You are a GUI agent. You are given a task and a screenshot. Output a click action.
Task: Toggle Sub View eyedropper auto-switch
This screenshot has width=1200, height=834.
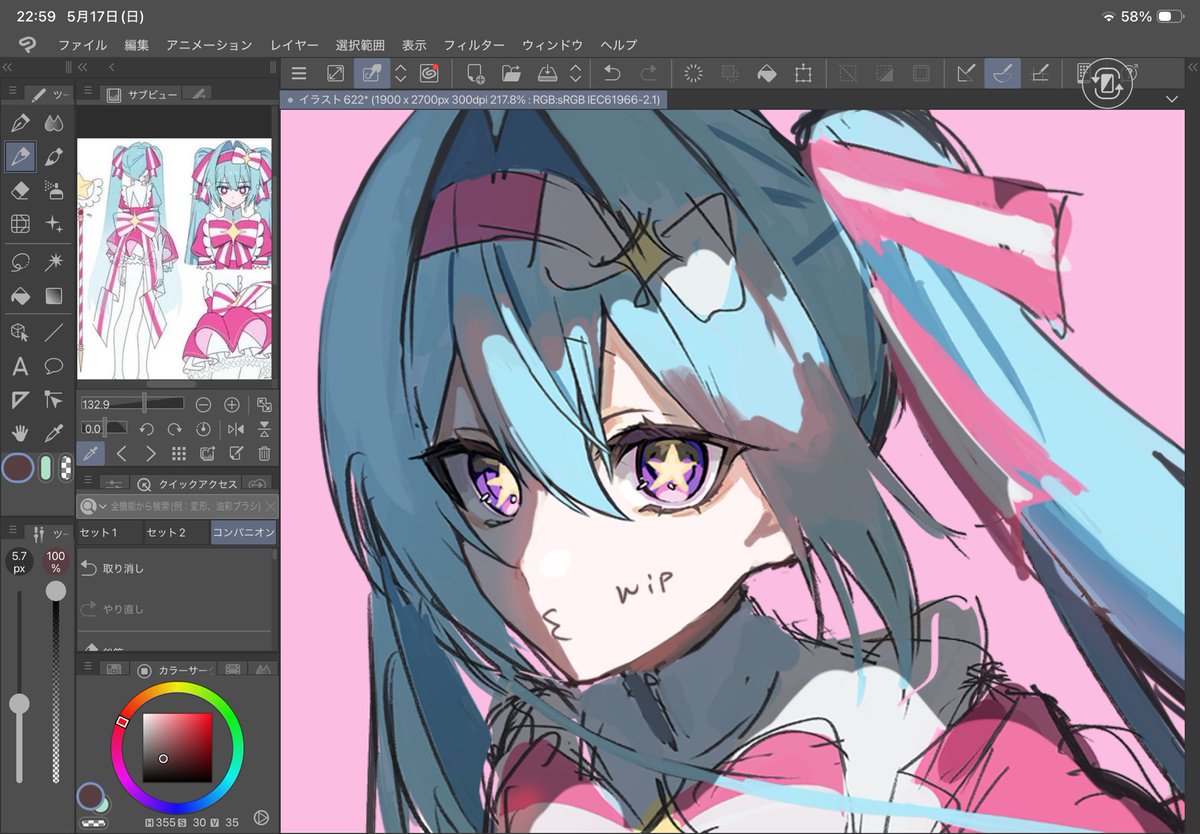coord(91,453)
